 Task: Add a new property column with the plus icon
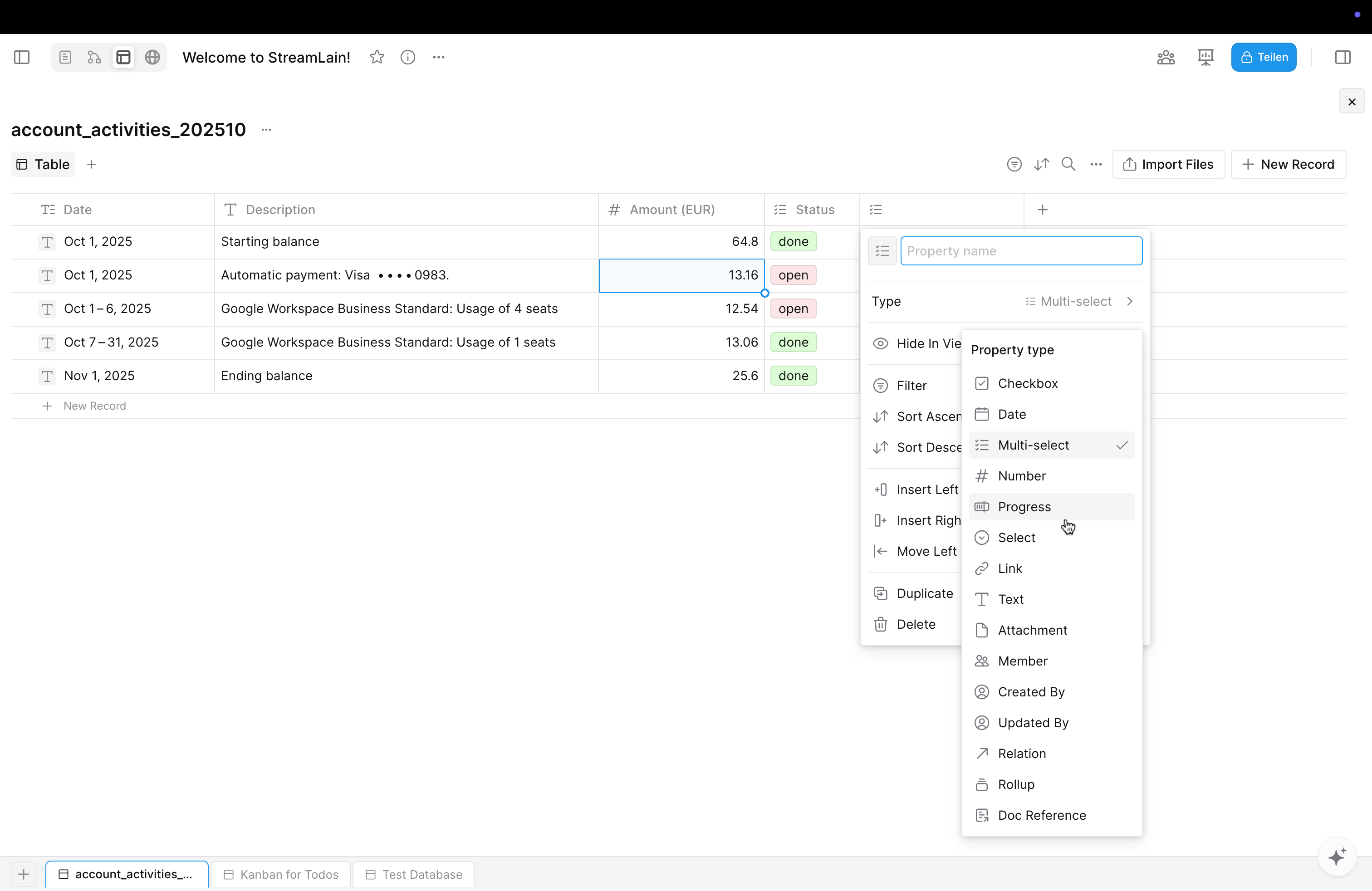(x=1042, y=209)
